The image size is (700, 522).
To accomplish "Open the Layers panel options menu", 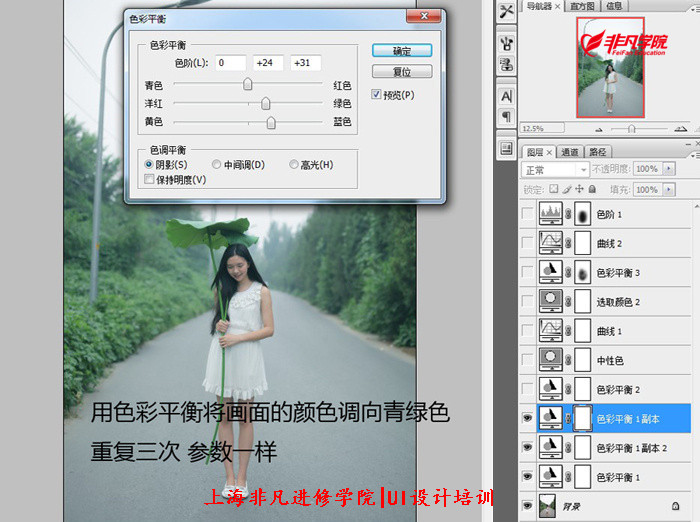I will tap(694, 155).
